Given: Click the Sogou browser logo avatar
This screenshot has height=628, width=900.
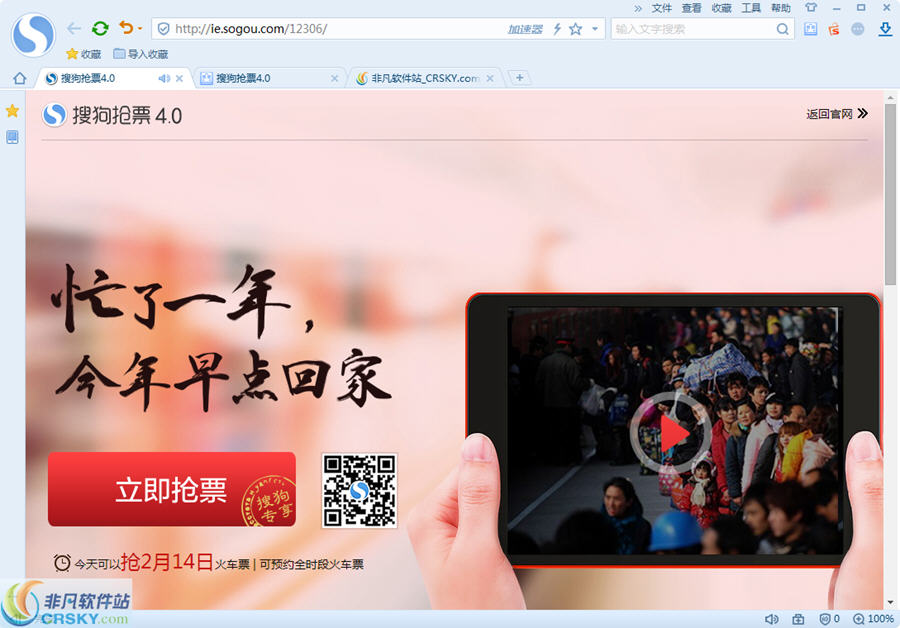Looking at the screenshot, I should pyautogui.click(x=33, y=35).
